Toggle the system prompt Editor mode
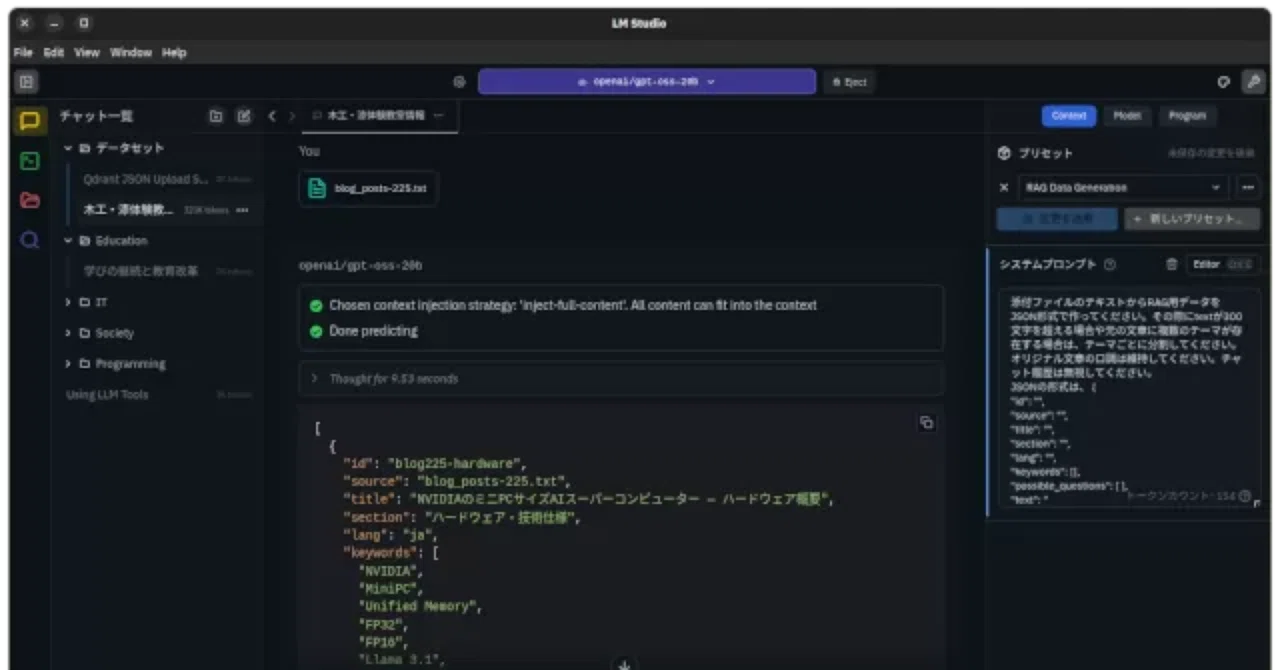Image resolution: width=1280 pixels, height=670 pixels. pyautogui.click(x=1221, y=264)
